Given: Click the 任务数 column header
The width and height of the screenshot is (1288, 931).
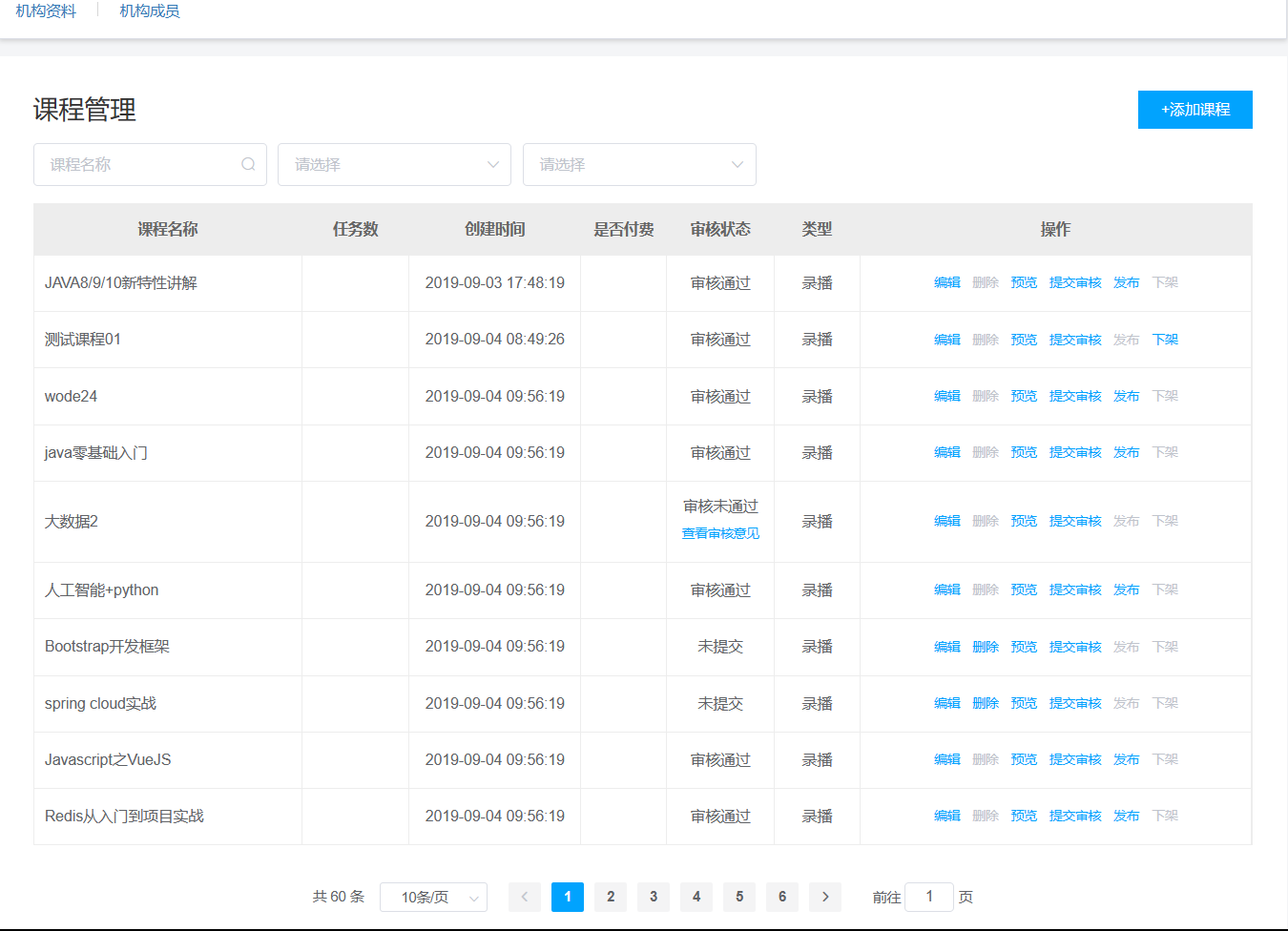Looking at the screenshot, I should point(355,229).
